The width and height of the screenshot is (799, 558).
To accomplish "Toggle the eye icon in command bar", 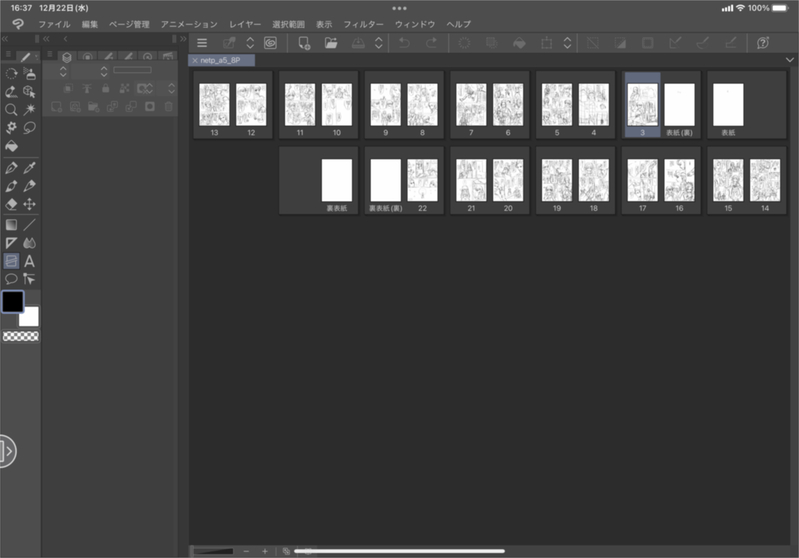I will 270,43.
